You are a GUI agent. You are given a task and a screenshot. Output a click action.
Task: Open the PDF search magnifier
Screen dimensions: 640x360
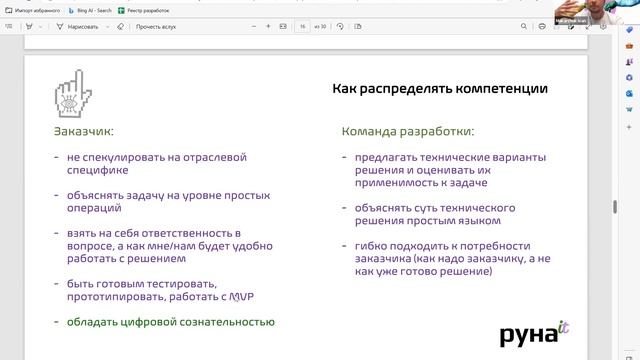coord(524,27)
